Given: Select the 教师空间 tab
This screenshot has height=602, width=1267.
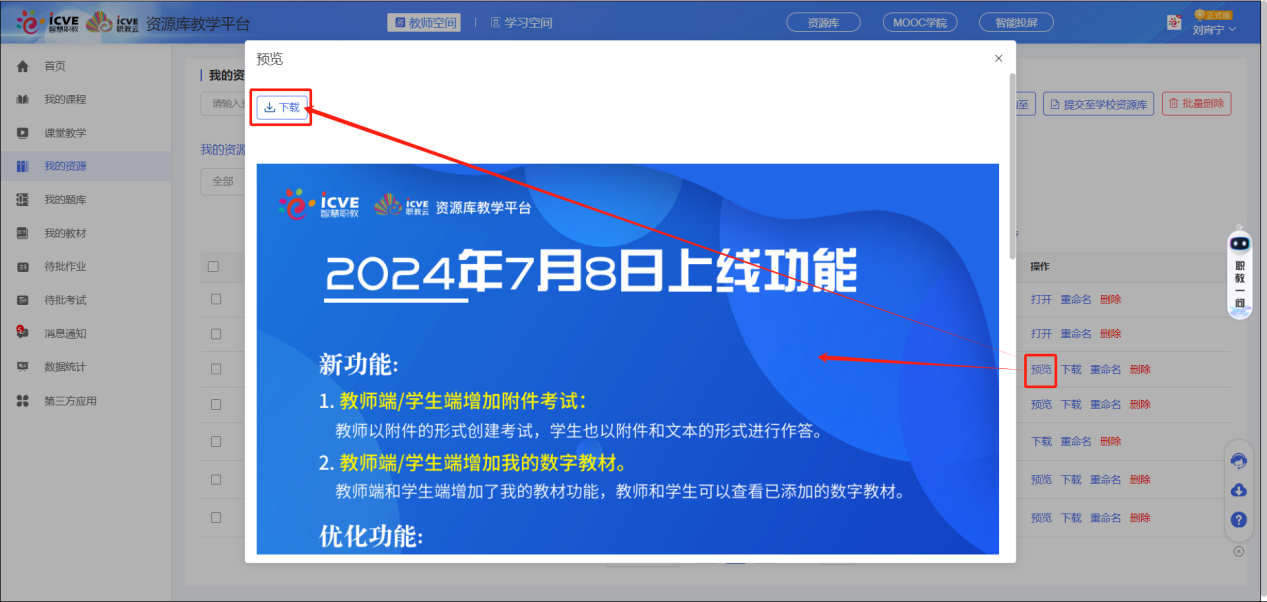Looking at the screenshot, I should tap(424, 23).
